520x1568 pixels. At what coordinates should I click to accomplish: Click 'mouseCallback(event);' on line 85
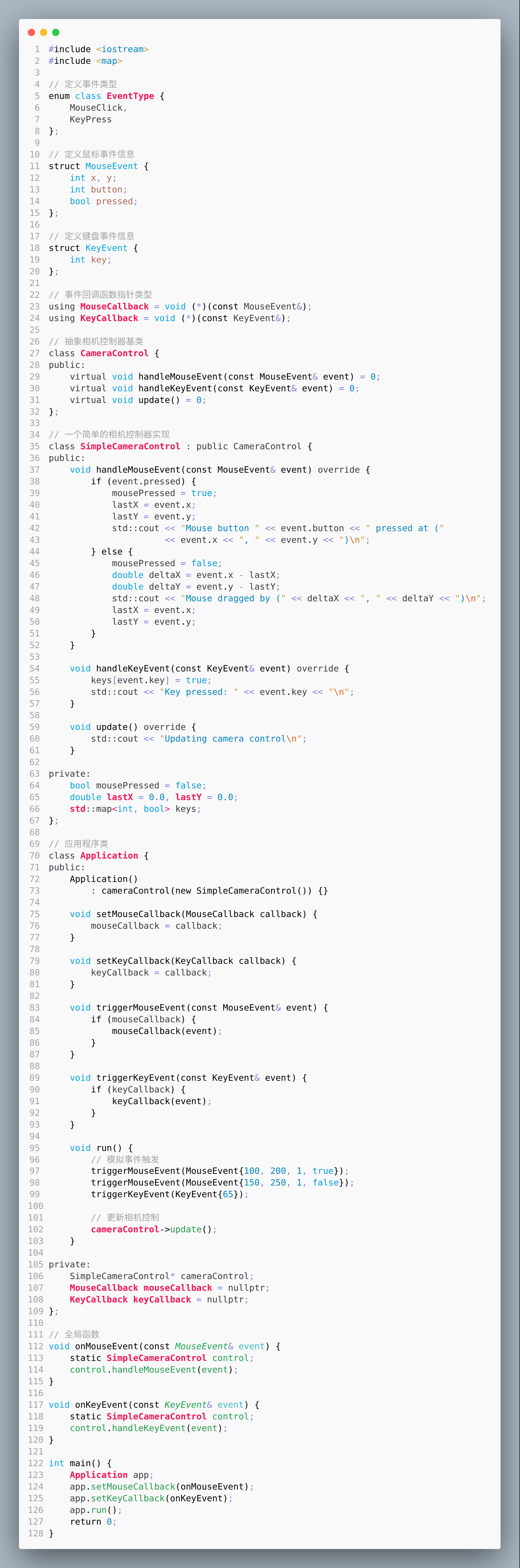click(167, 1031)
